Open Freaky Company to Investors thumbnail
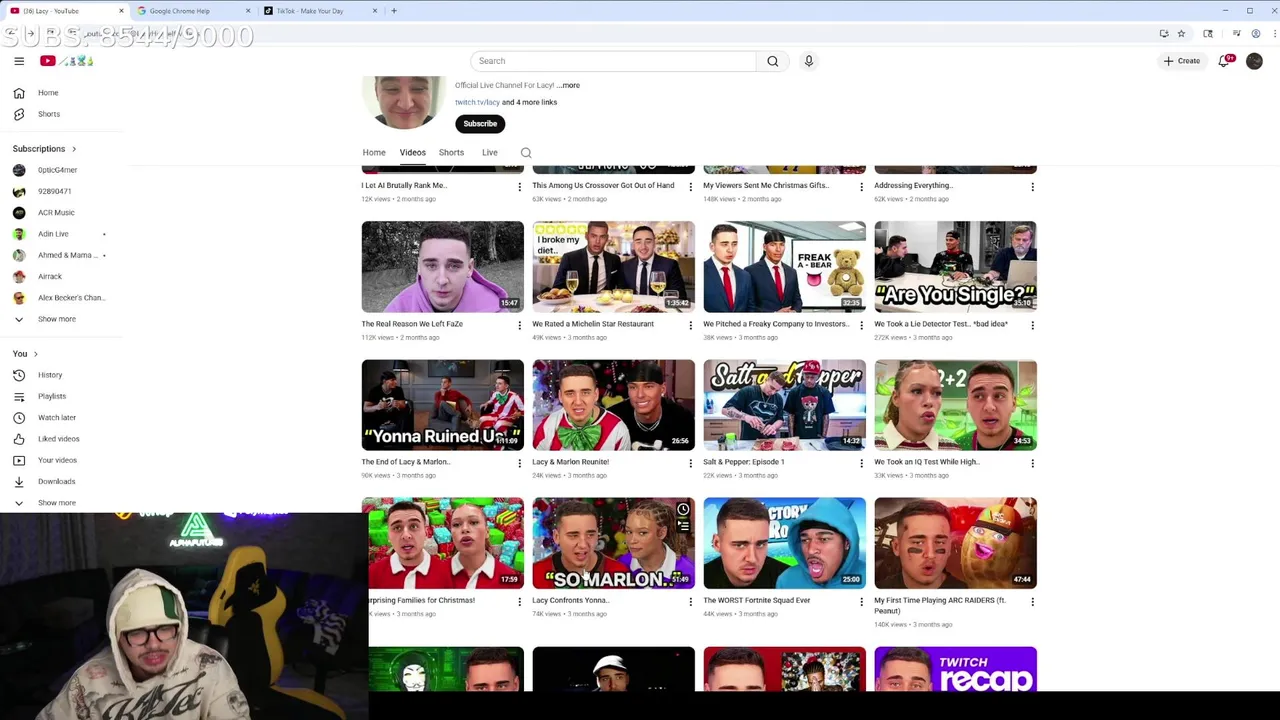Viewport: 1280px width, 720px height. click(784, 267)
